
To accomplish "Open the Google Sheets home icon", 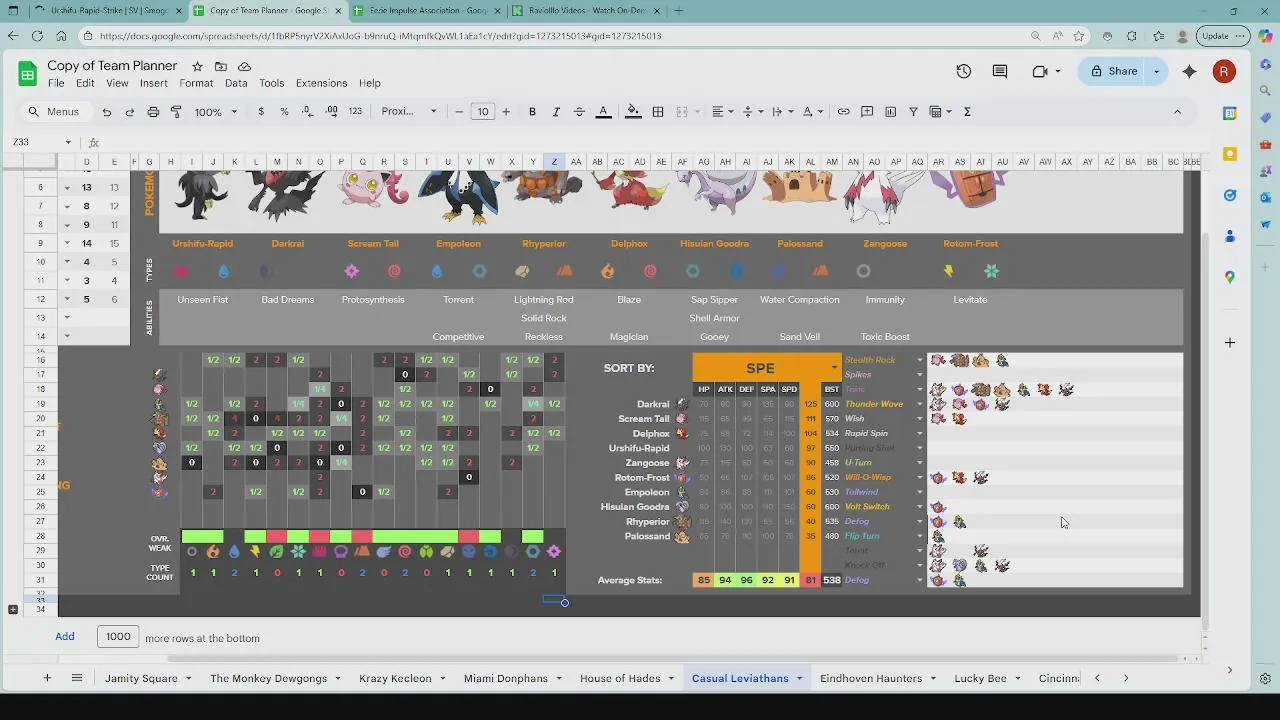I will 27,73.
